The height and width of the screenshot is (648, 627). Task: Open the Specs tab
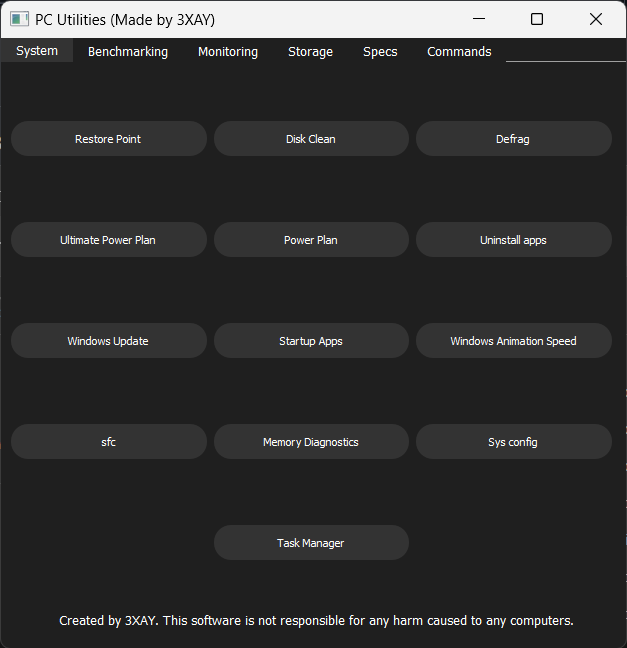[x=380, y=52]
